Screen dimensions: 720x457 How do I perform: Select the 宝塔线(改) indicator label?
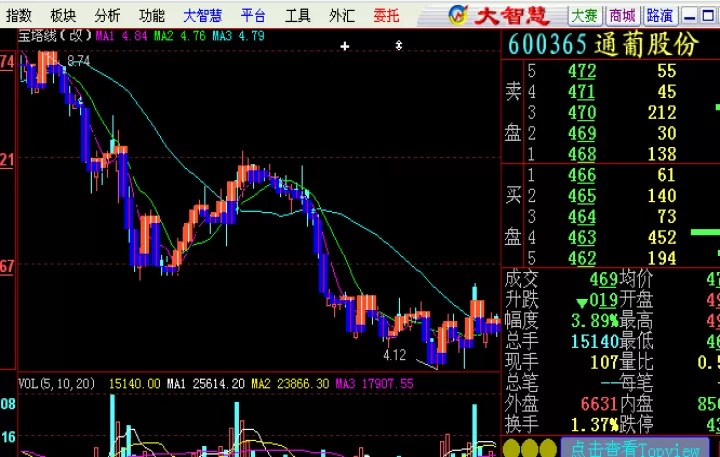click(55, 35)
